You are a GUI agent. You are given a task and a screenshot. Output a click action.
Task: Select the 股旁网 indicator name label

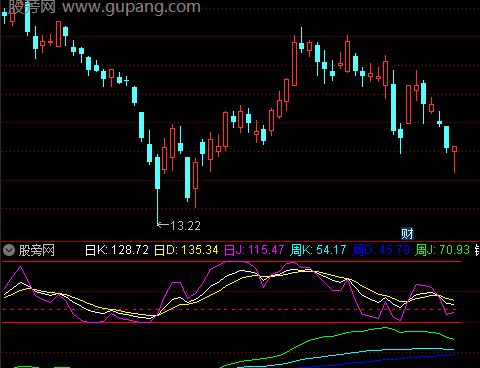click(x=37, y=250)
